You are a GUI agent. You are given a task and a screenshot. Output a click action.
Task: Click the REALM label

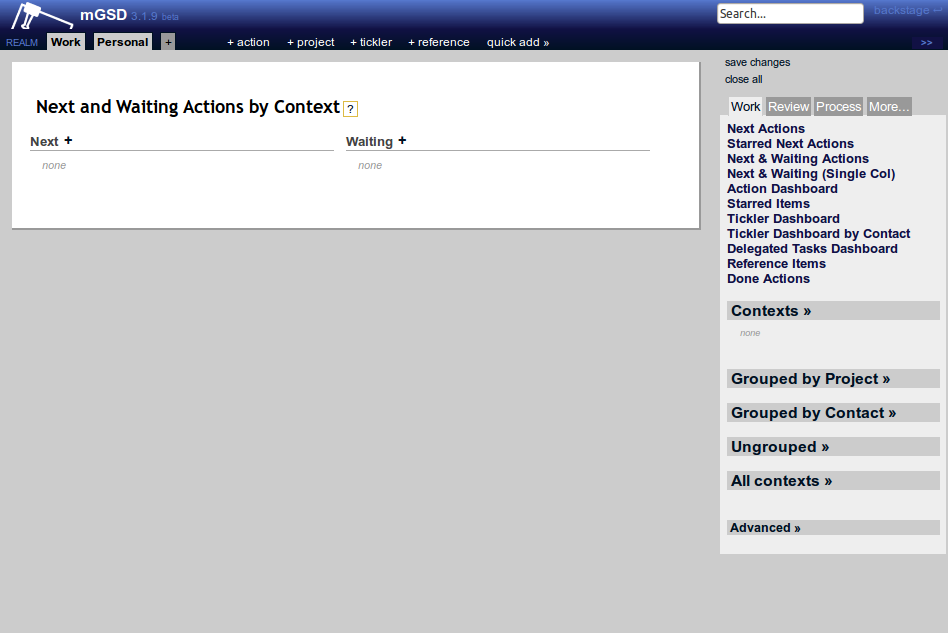pos(22,43)
